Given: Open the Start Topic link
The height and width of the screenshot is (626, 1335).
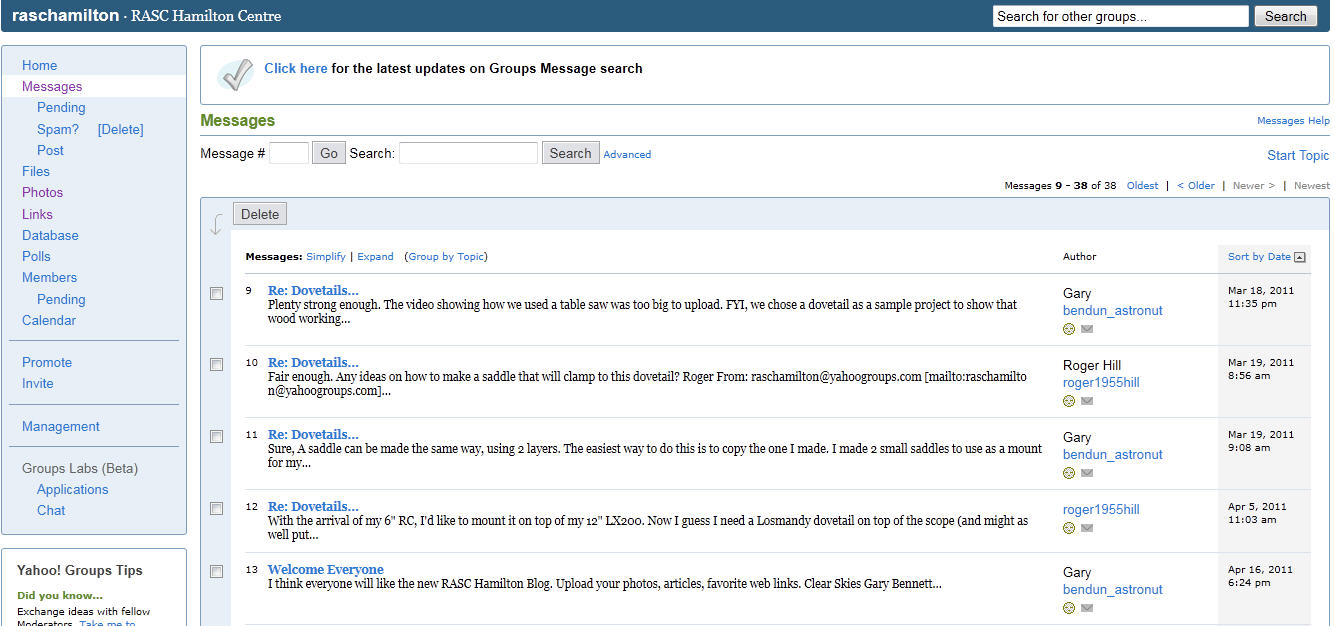Looking at the screenshot, I should [1297, 155].
